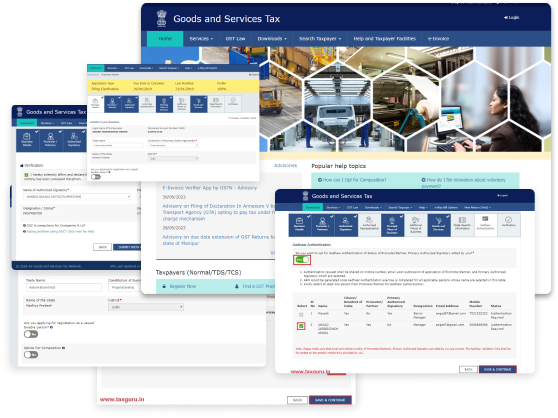Tick 'I hereby solemnly affirm' declaration checkbox
The width and height of the screenshot is (558, 418).
pyautogui.click(x=26, y=175)
